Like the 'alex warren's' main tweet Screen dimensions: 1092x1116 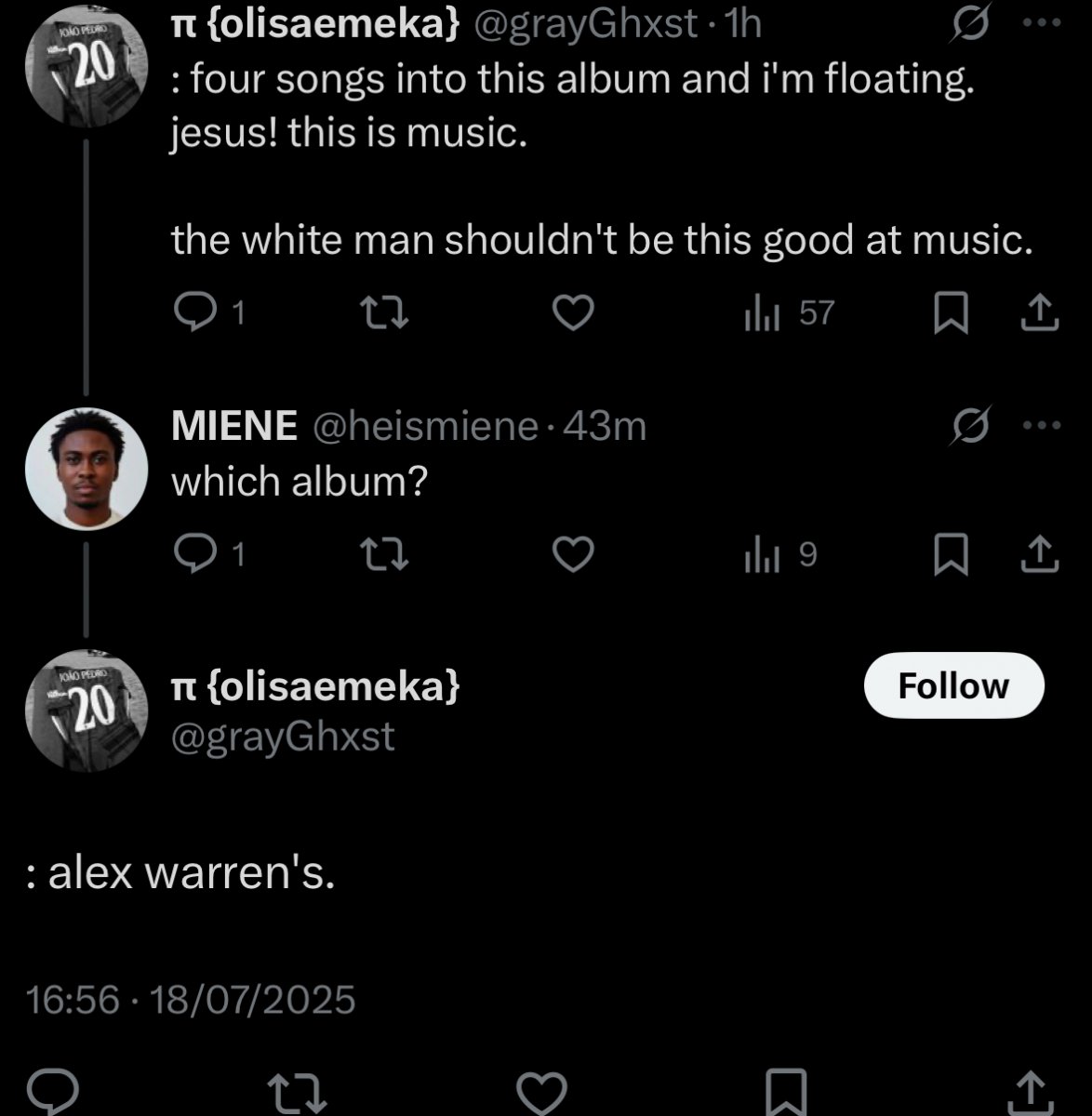(x=541, y=1090)
